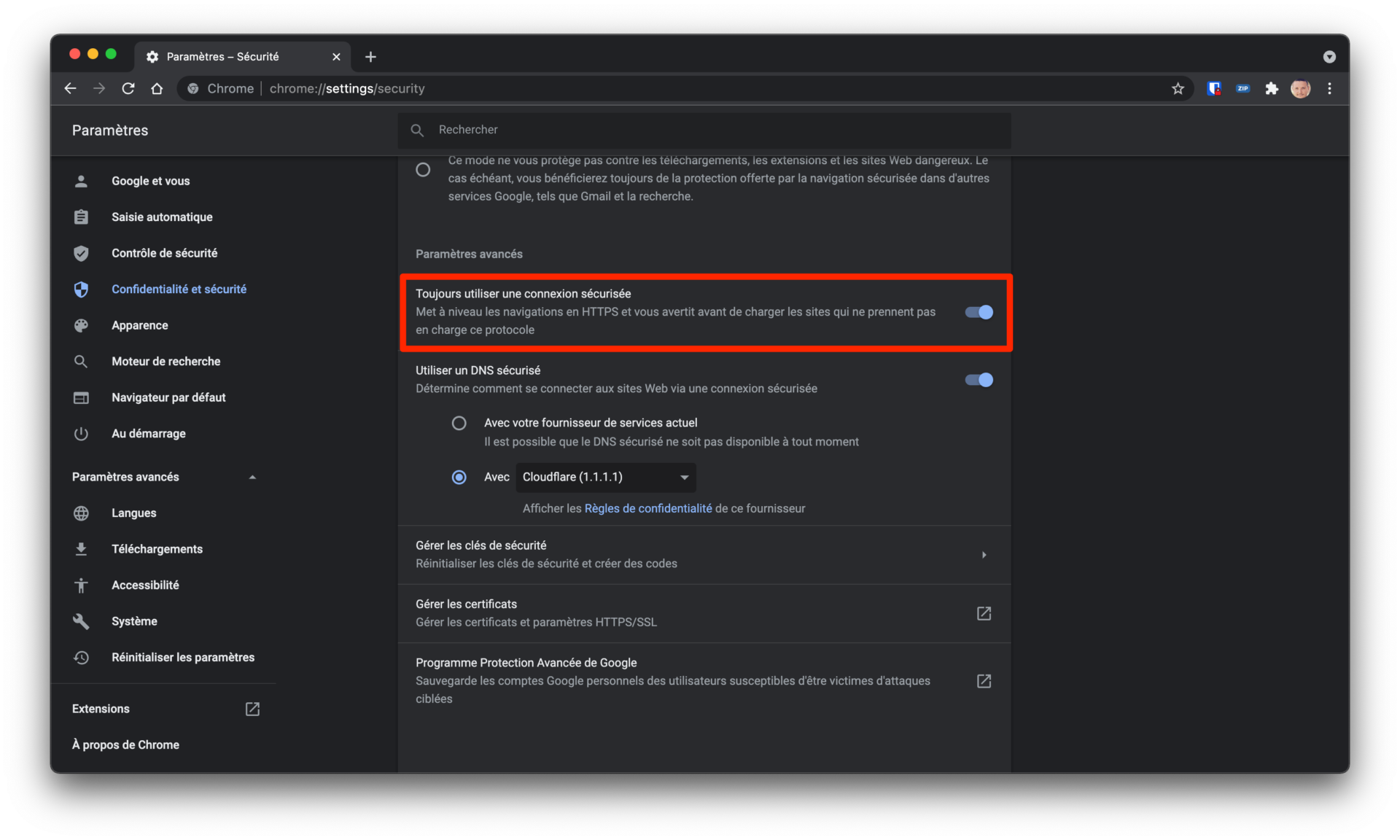Bookmark this page with star icon
The width and height of the screenshot is (1400, 840).
[1178, 88]
